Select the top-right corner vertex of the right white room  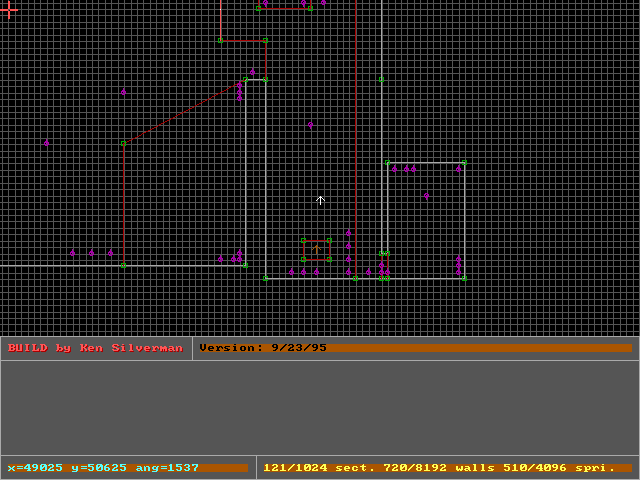[464, 162]
